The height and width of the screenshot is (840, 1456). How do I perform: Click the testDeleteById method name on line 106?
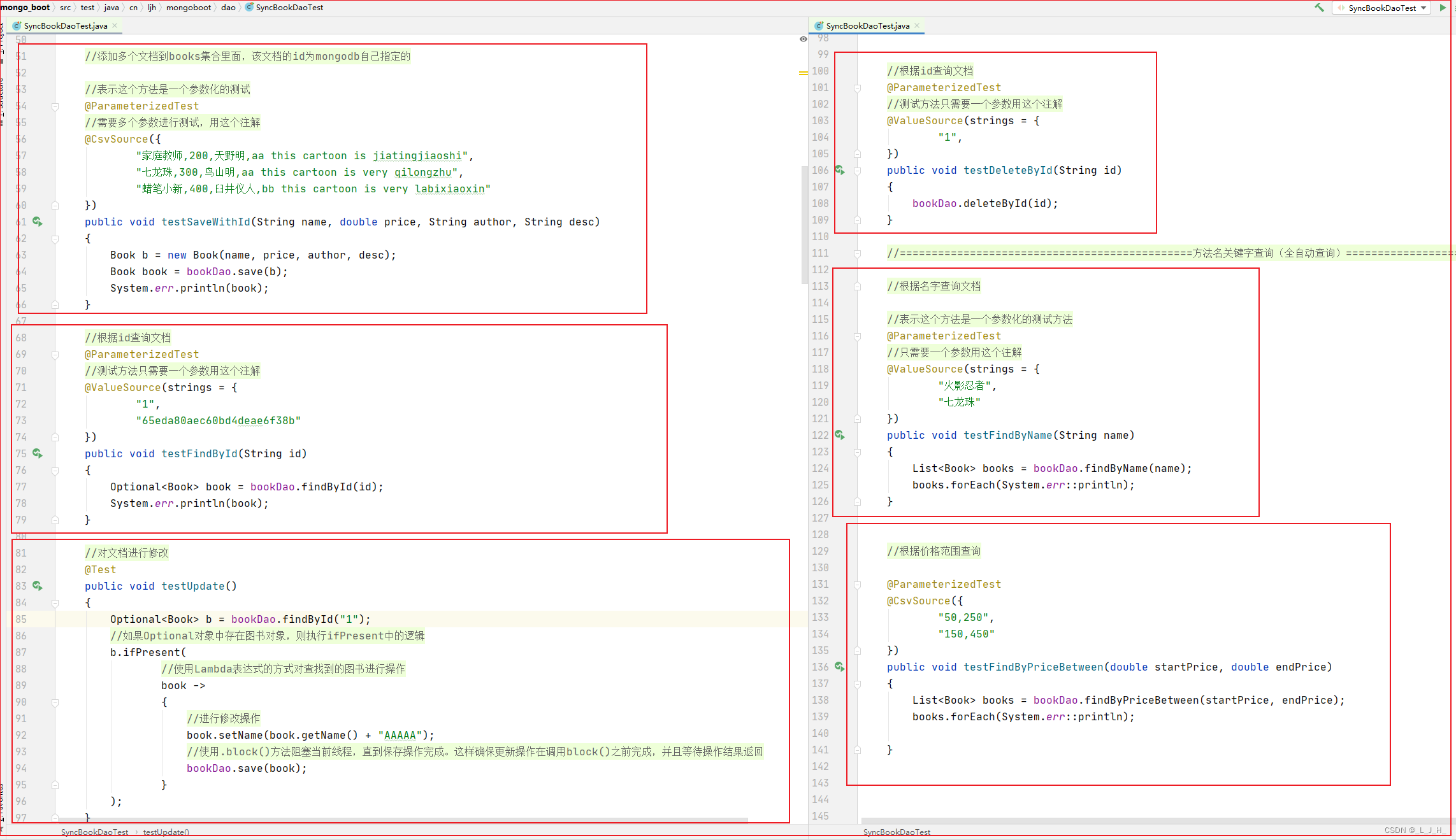(x=1008, y=170)
